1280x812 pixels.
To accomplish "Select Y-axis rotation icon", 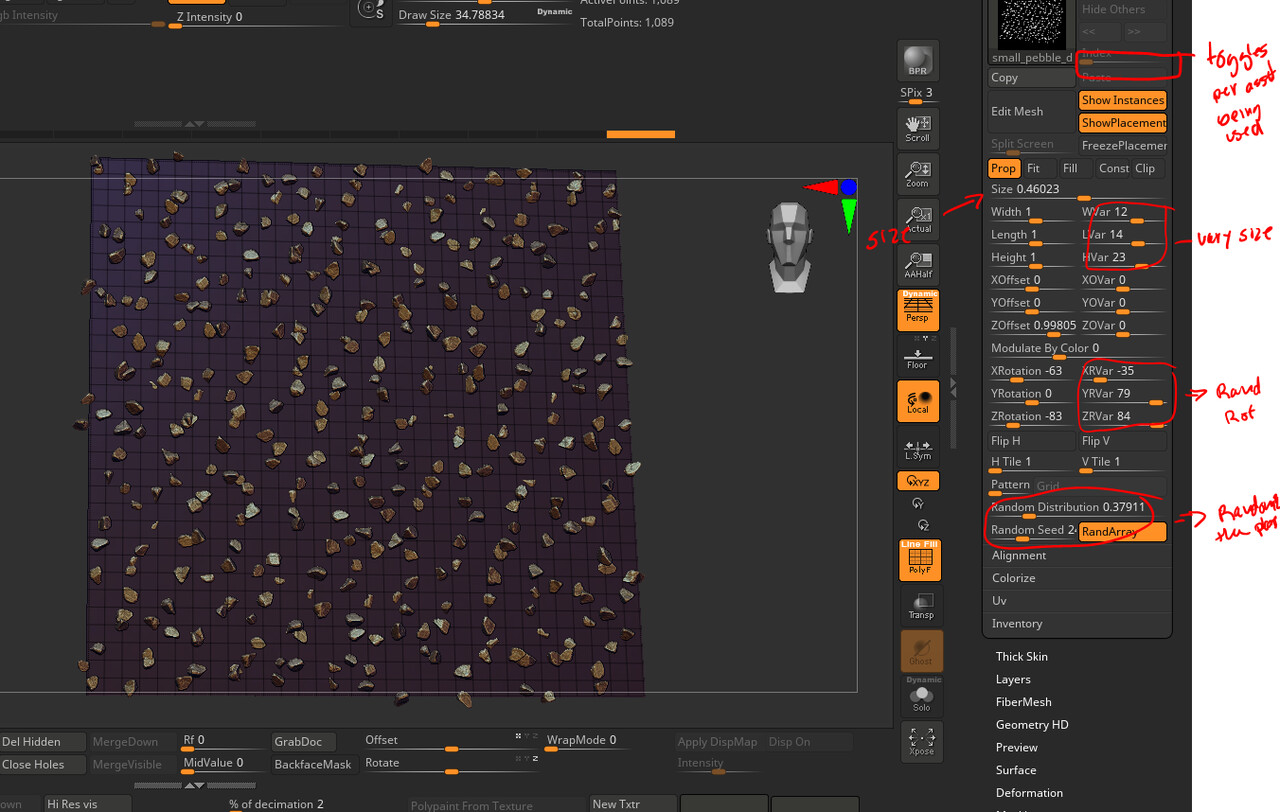I will click(918, 504).
